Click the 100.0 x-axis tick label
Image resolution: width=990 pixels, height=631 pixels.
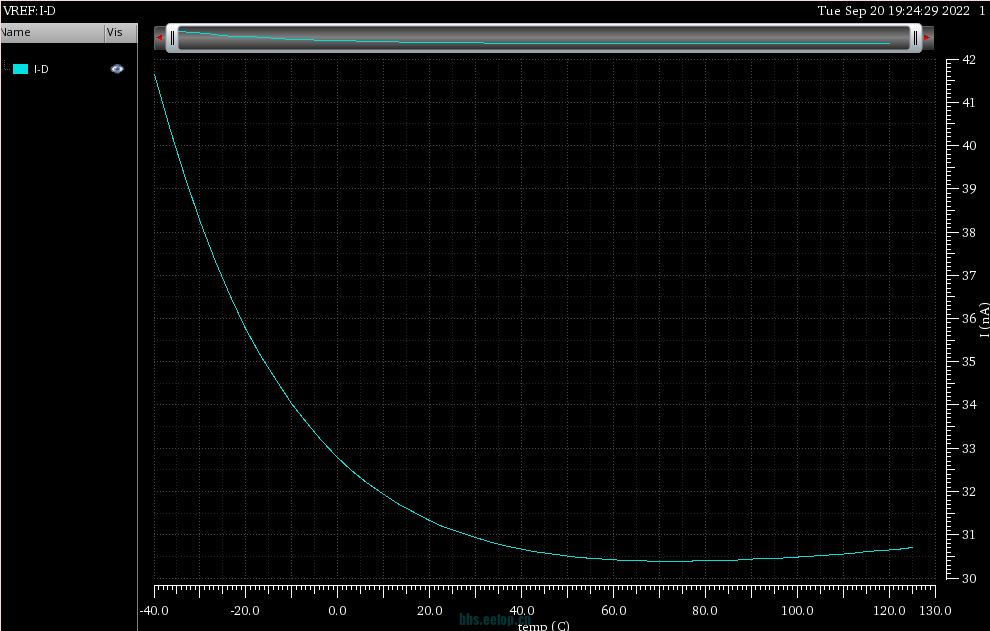(x=797, y=611)
